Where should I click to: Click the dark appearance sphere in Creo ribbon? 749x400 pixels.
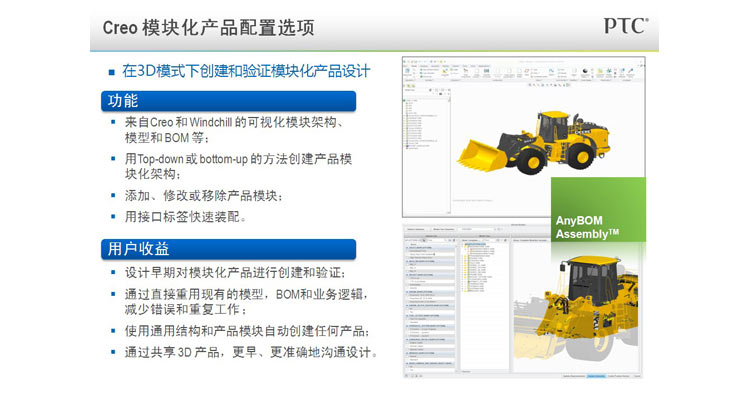click(x=585, y=71)
